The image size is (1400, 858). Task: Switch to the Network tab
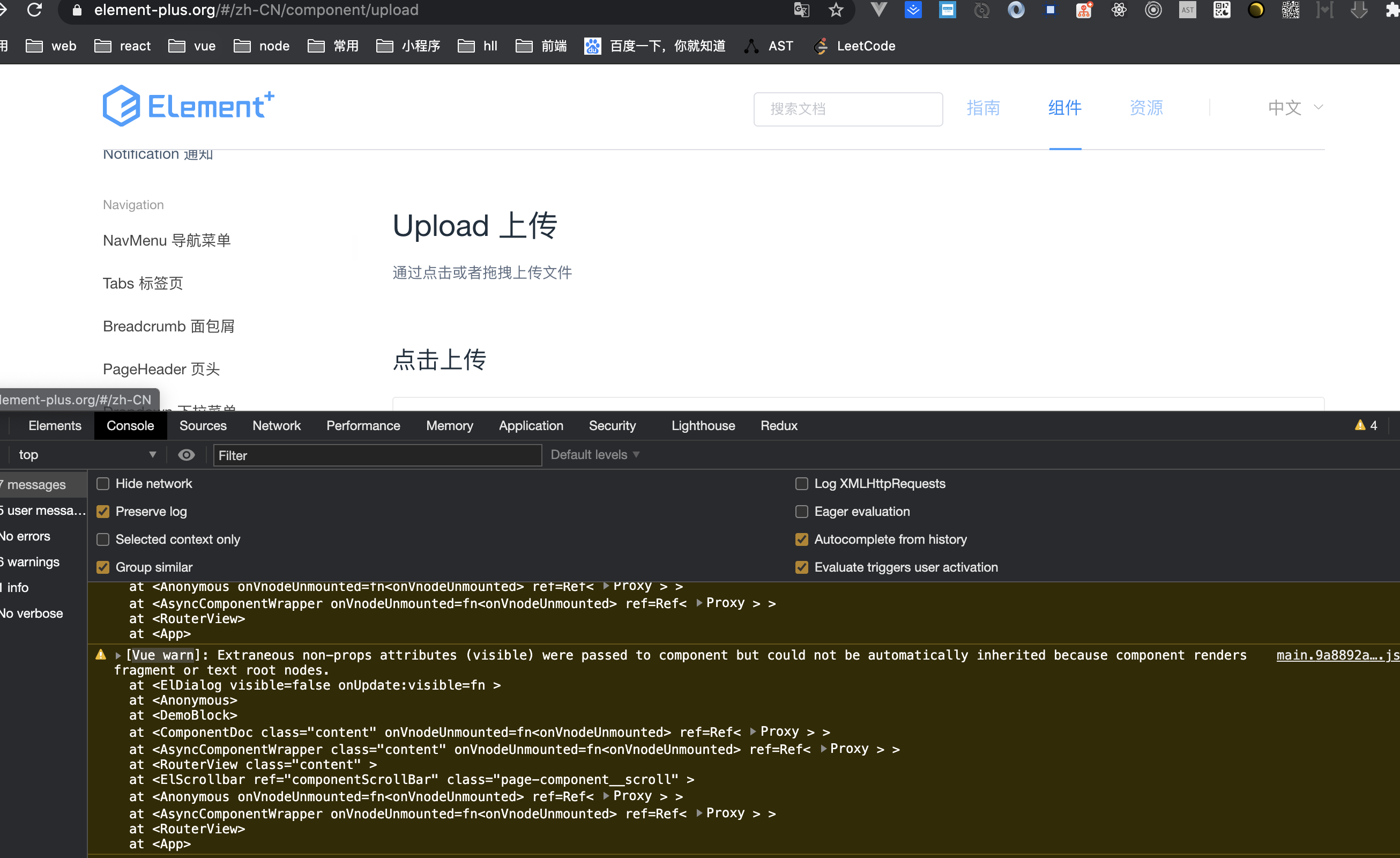pyautogui.click(x=276, y=426)
